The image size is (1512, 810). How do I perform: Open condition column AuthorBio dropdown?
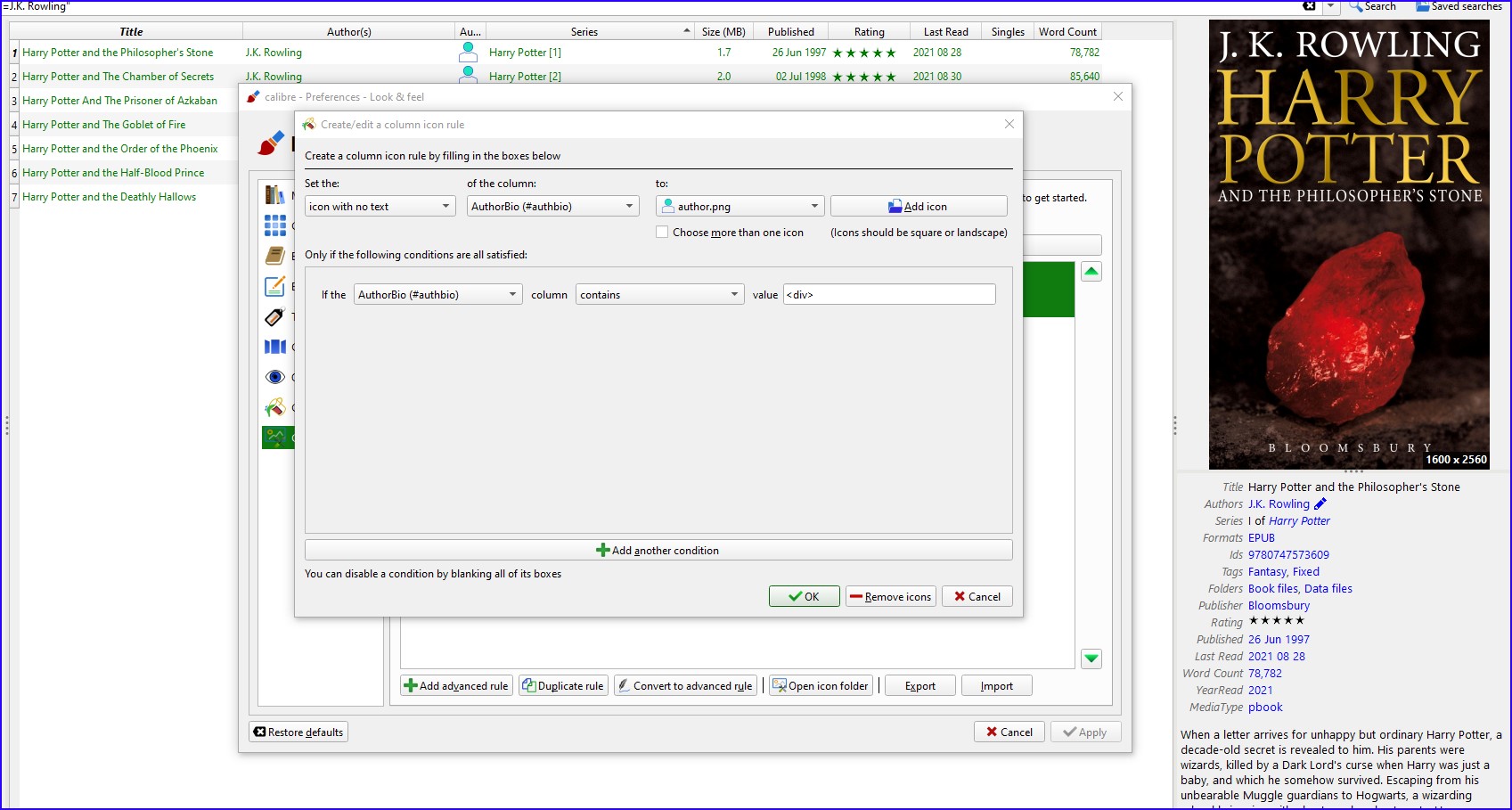pyautogui.click(x=438, y=295)
